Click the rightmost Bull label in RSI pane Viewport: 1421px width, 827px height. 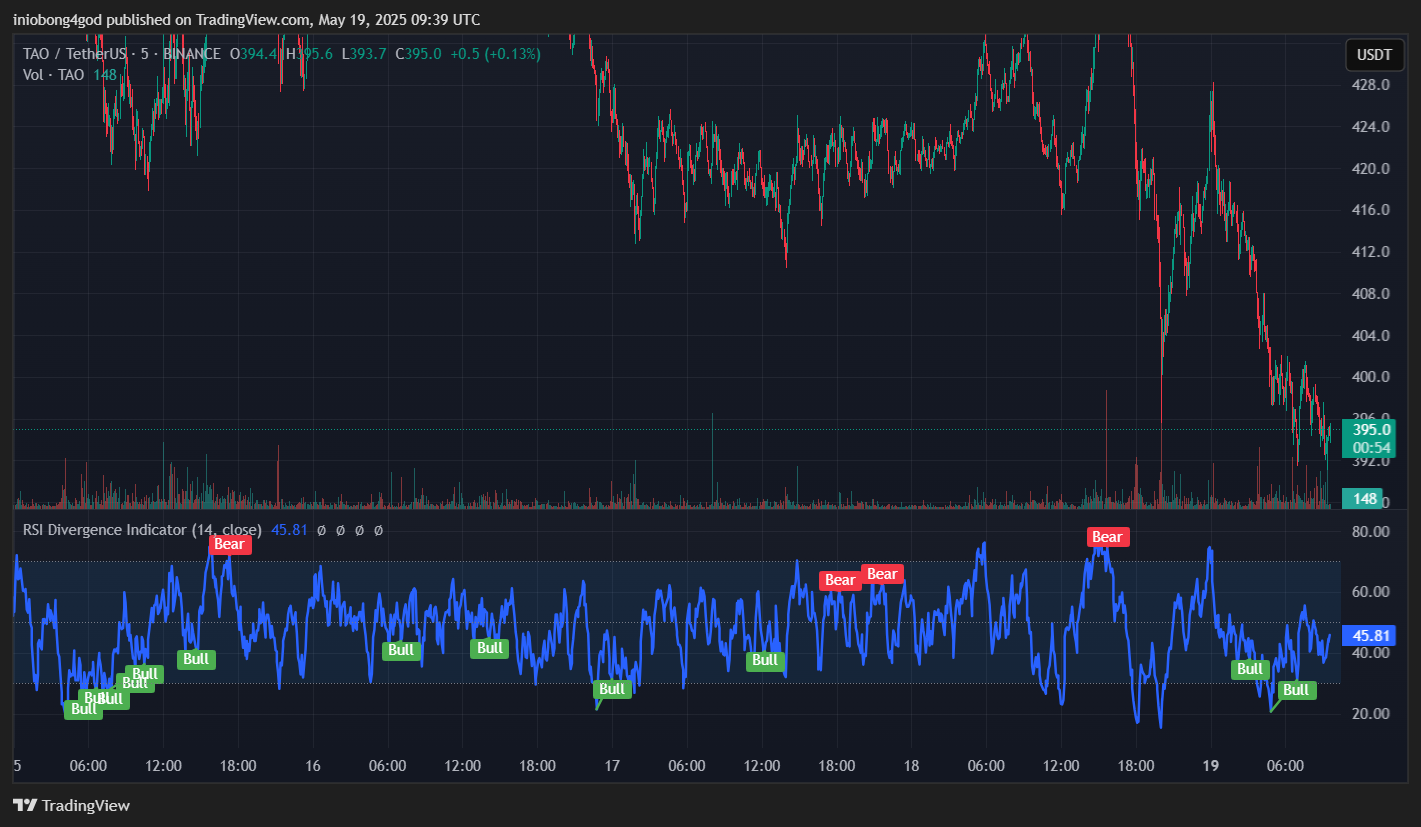[x=1295, y=690]
